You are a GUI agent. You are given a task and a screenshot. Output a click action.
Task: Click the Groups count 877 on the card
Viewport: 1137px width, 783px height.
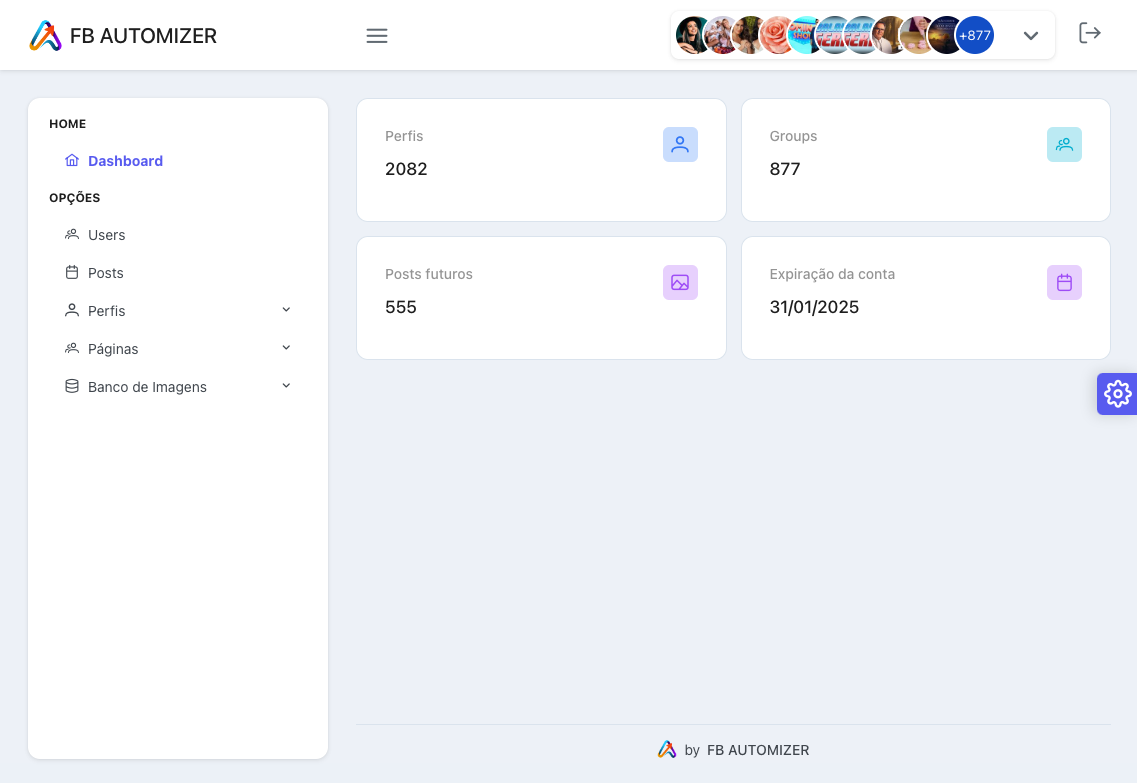785,169
